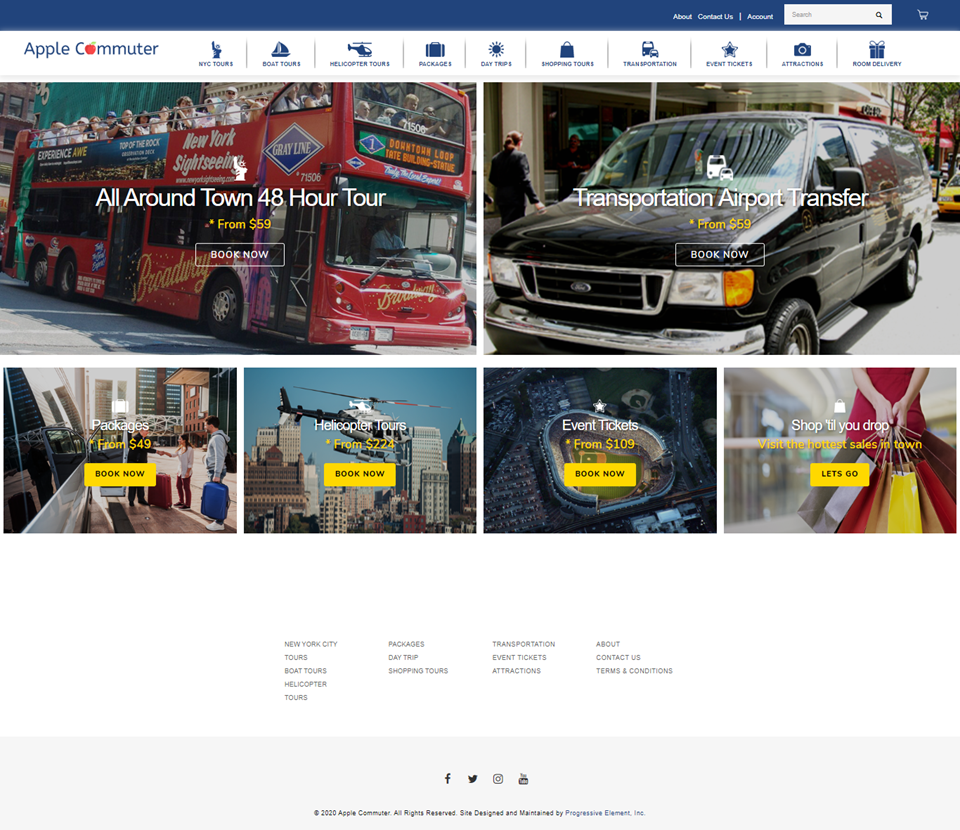
Task: Open footer Shopping Tours link
Action: (x=418, y=671)
